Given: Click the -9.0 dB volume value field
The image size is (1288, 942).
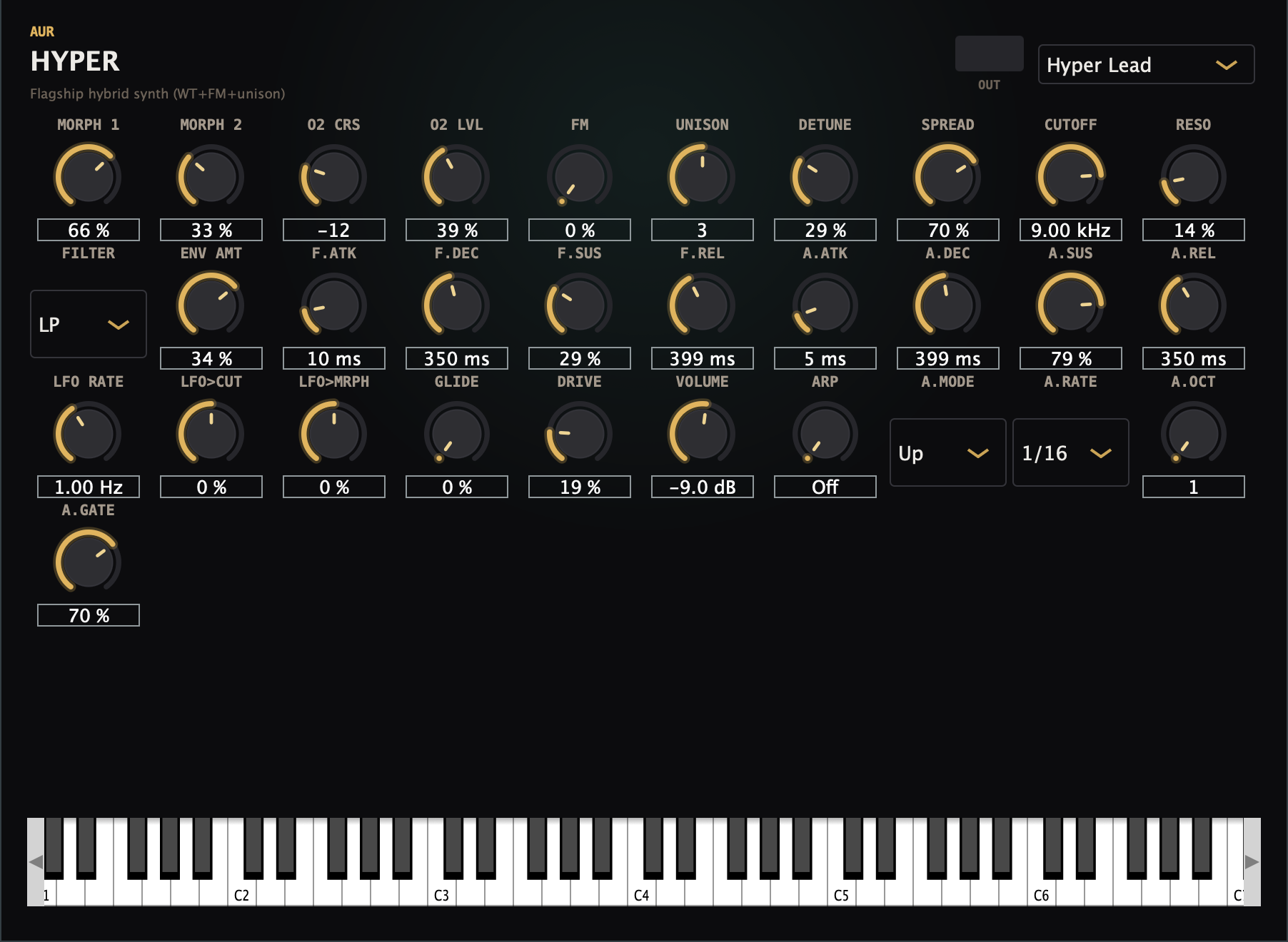Looking at the screenshot, I should [702, 487].
